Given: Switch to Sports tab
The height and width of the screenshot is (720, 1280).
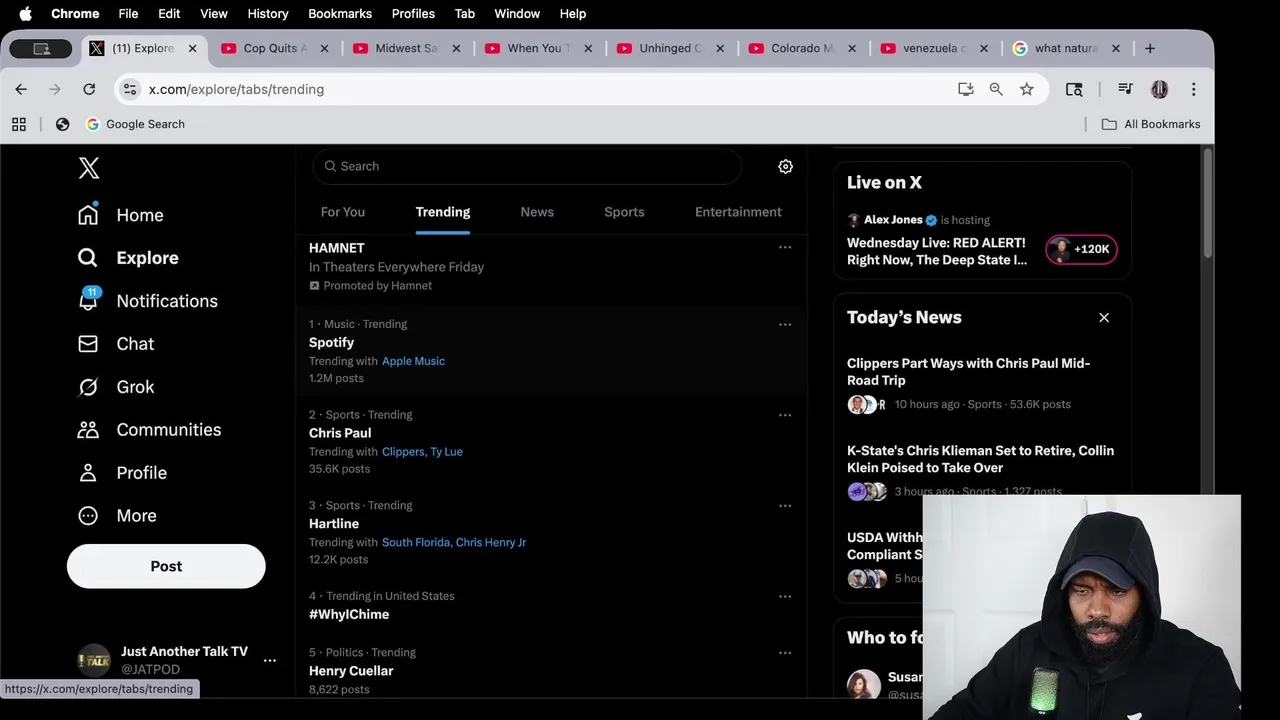Looking at the screenshot, I should click(x=624, y=212).
